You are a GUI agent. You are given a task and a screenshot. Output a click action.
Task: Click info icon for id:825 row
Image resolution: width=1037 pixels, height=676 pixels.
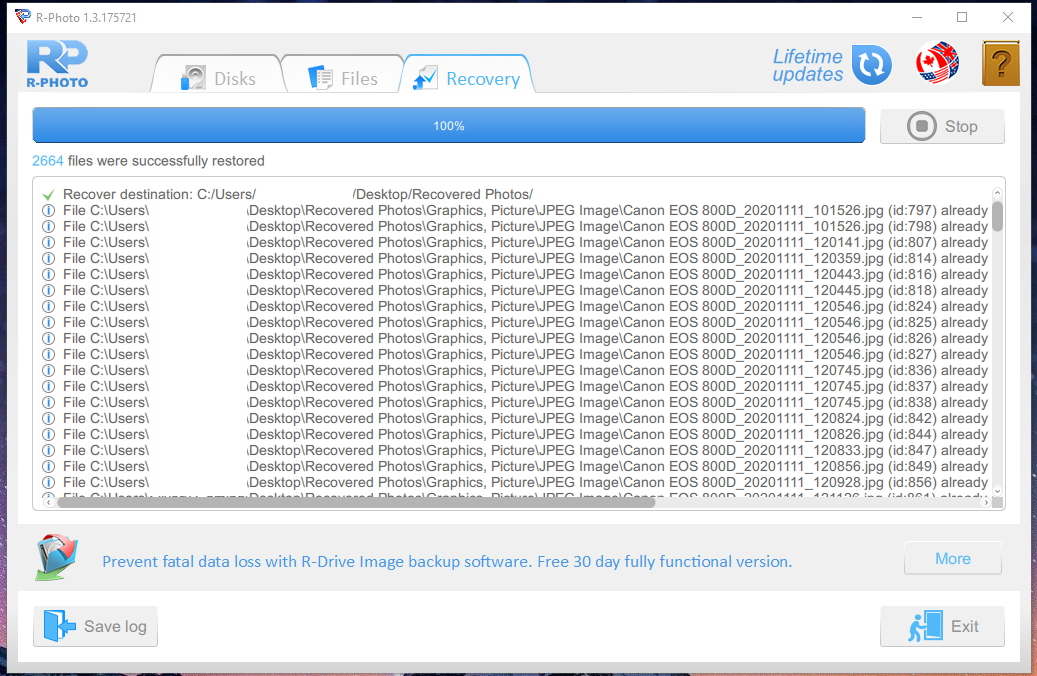48,322
